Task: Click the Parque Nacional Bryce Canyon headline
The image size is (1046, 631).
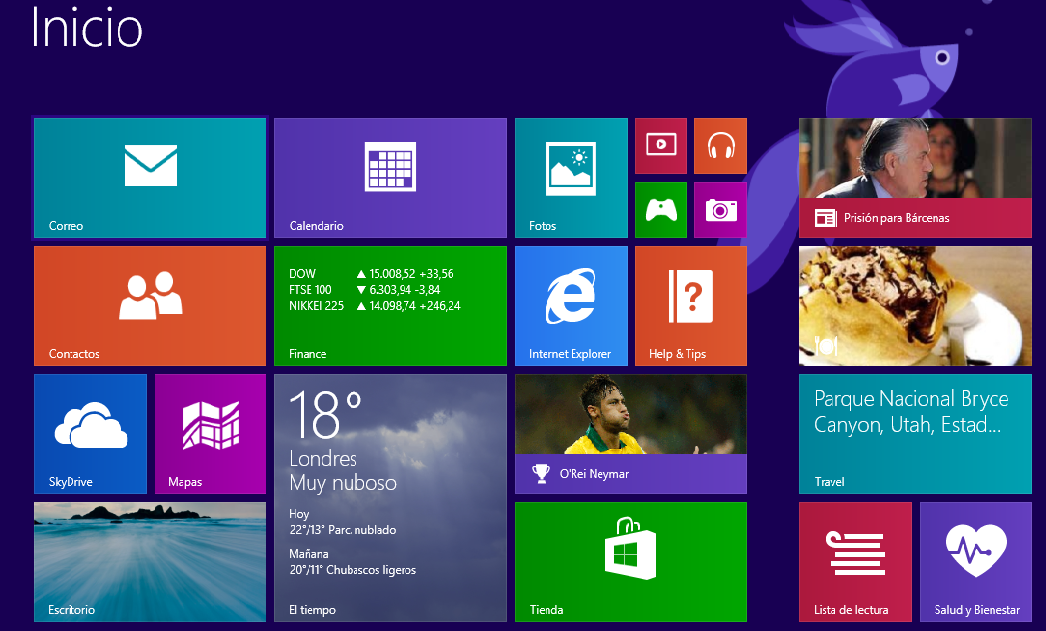Action: click(911, 412)
